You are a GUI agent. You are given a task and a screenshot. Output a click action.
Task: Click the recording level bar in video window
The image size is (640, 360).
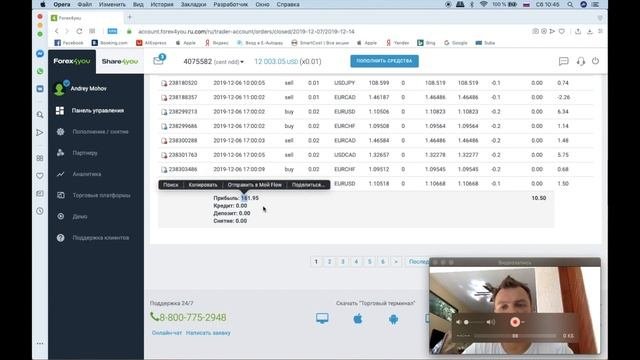point(515,336)
